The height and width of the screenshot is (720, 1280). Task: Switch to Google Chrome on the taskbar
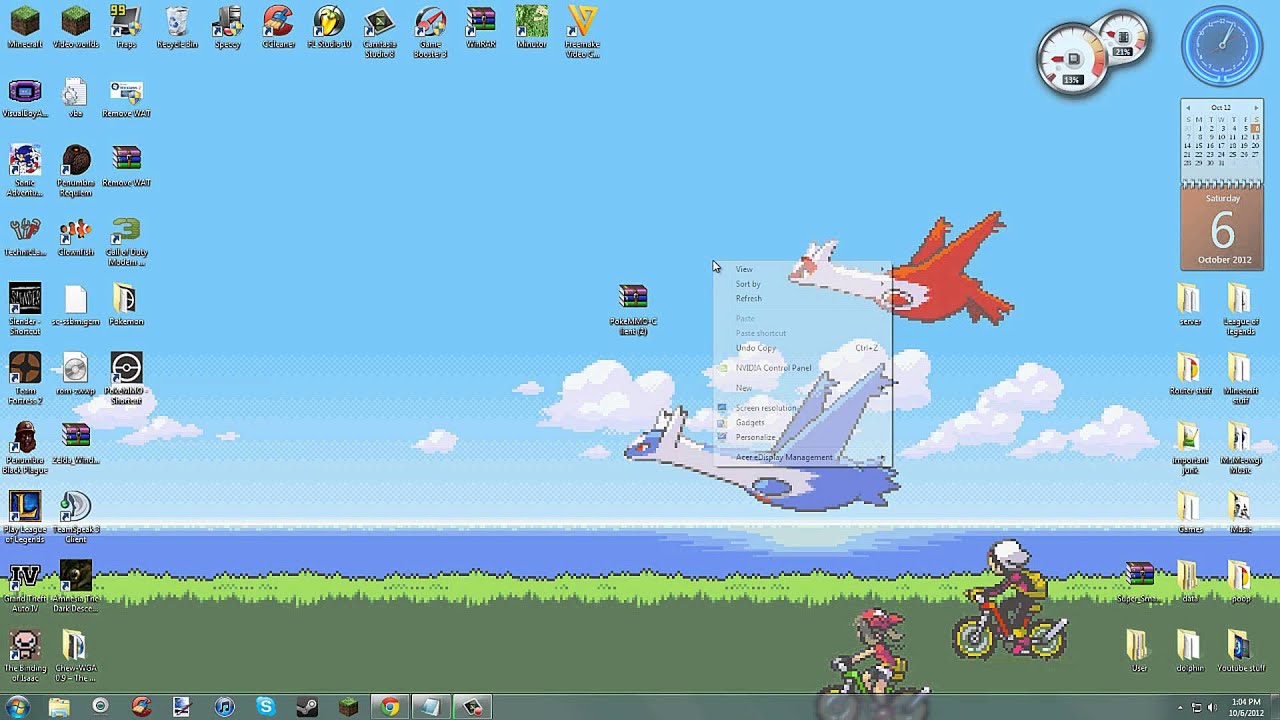coord(390,707)
